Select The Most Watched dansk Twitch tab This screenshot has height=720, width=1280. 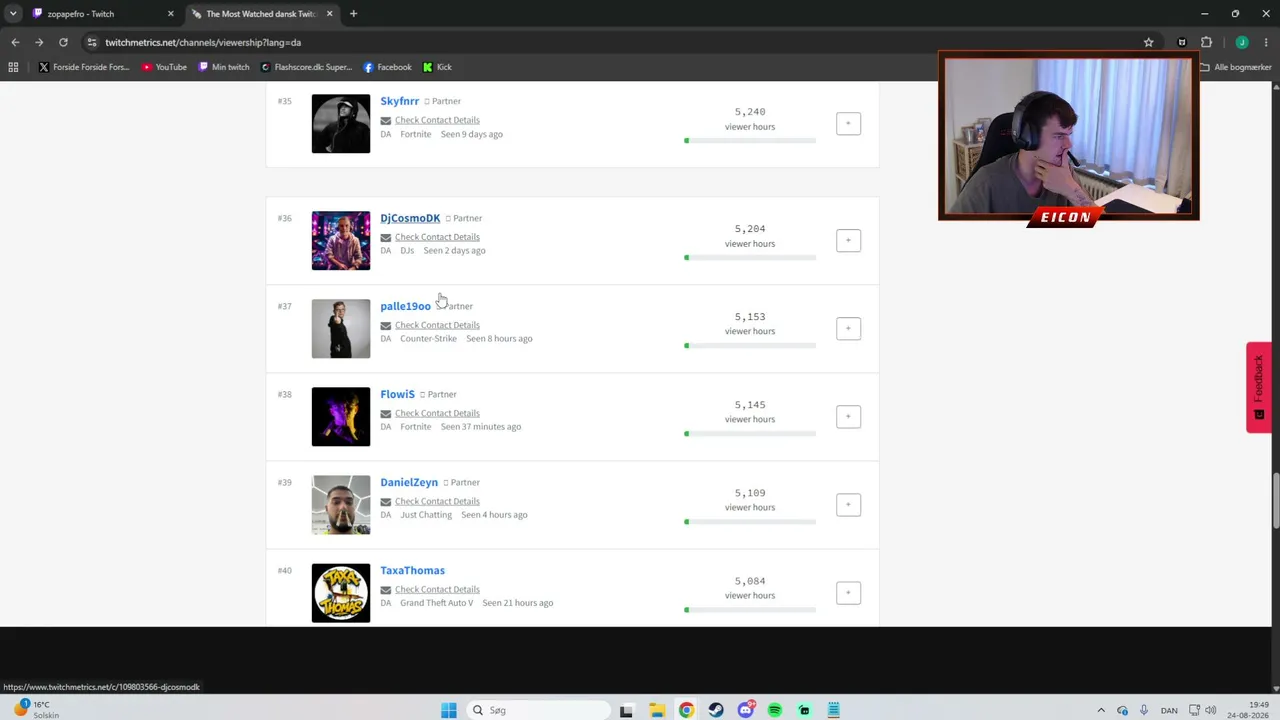(263, 14)
